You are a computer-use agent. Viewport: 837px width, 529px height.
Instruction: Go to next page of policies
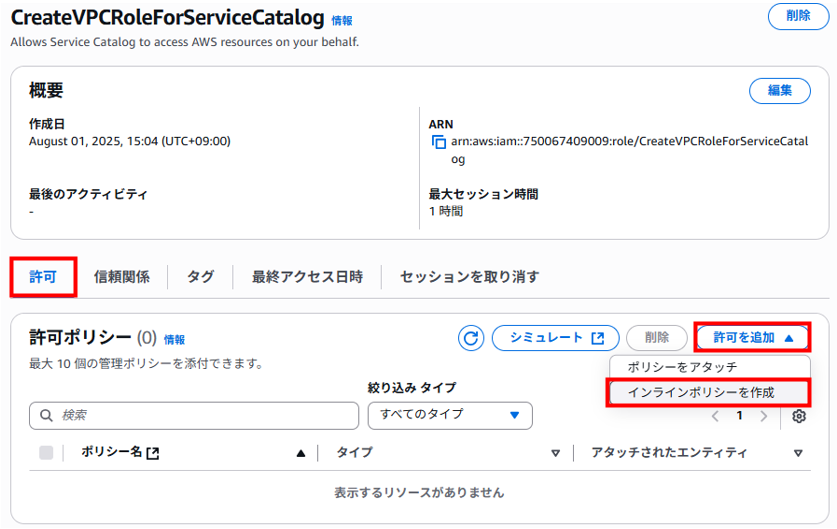(763, 416)
